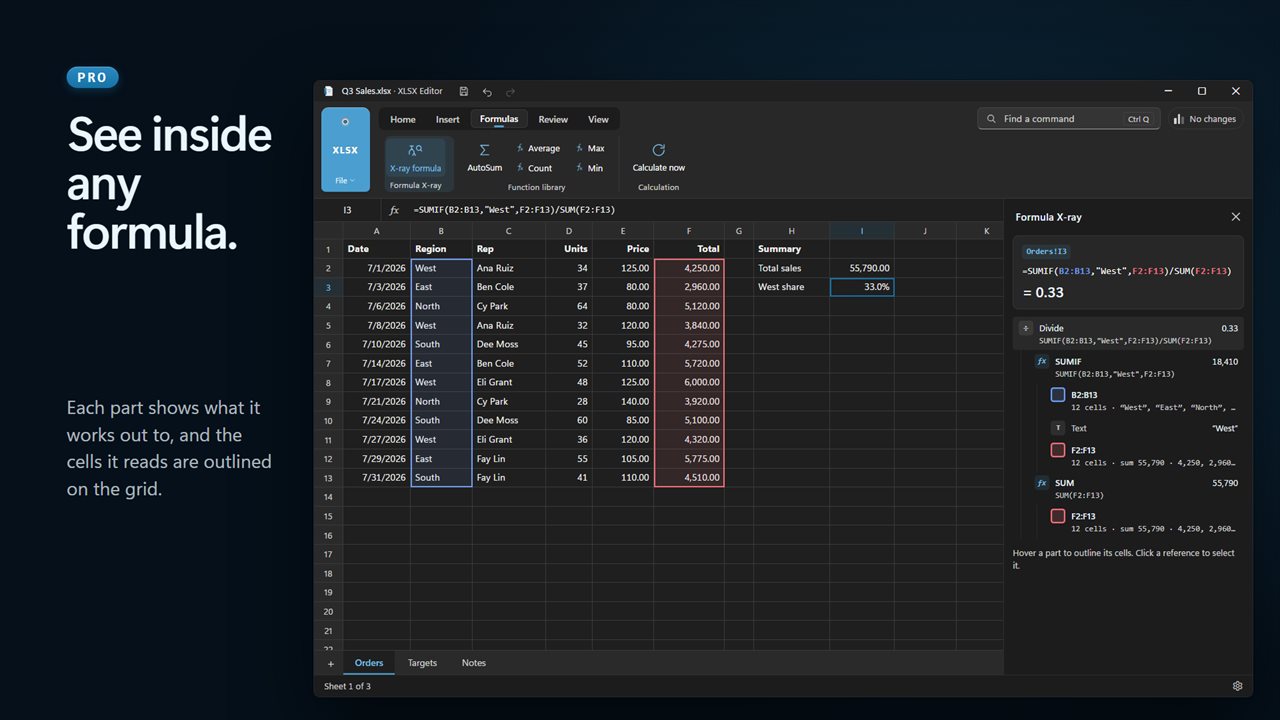Select the blue B2:B13 reference swatch
Viewport: 1280px width, 720px height.
click(x=1058, y=395)
